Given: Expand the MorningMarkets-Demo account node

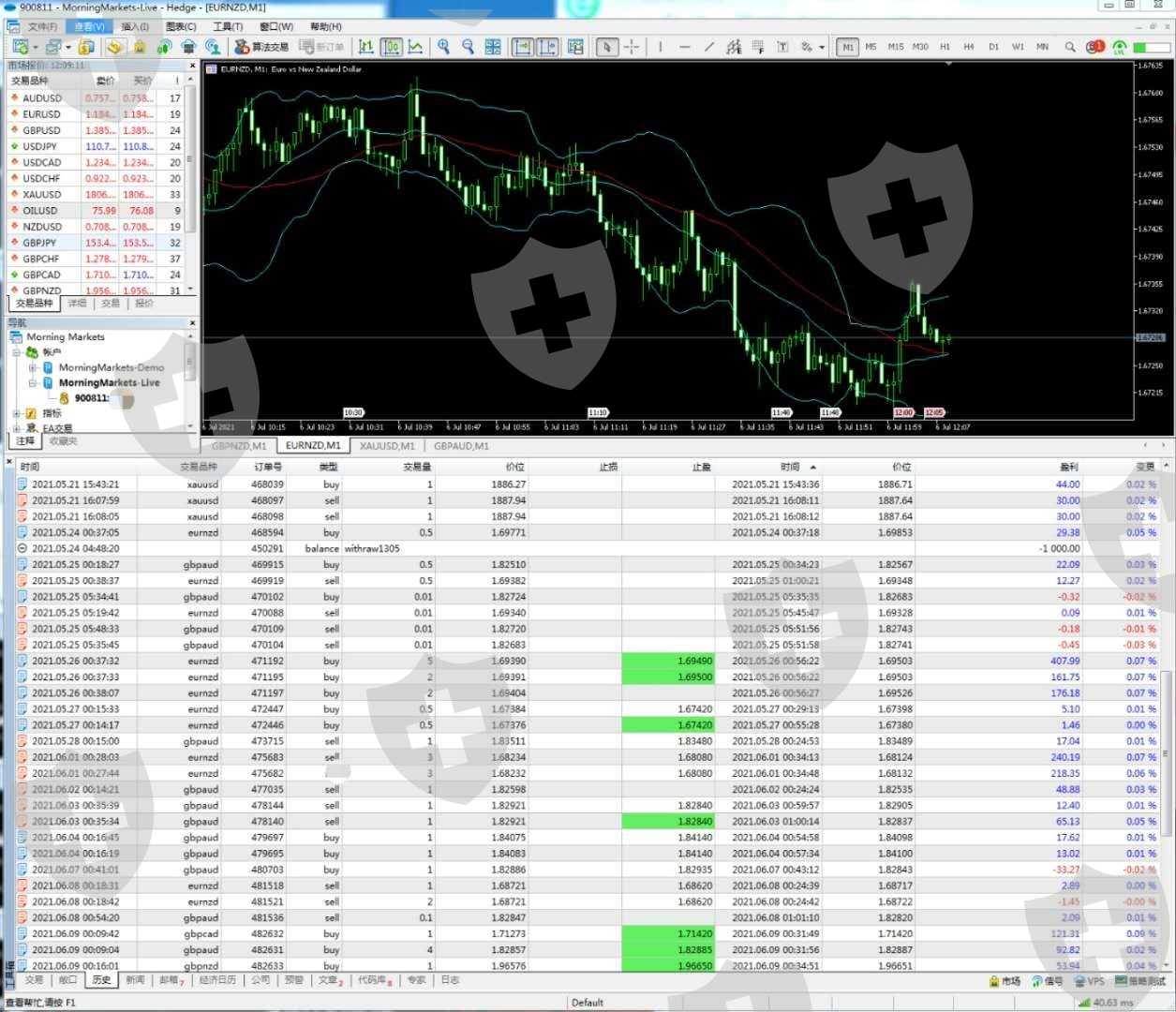Looking at the screenshot, I should (x=33, y=367).
